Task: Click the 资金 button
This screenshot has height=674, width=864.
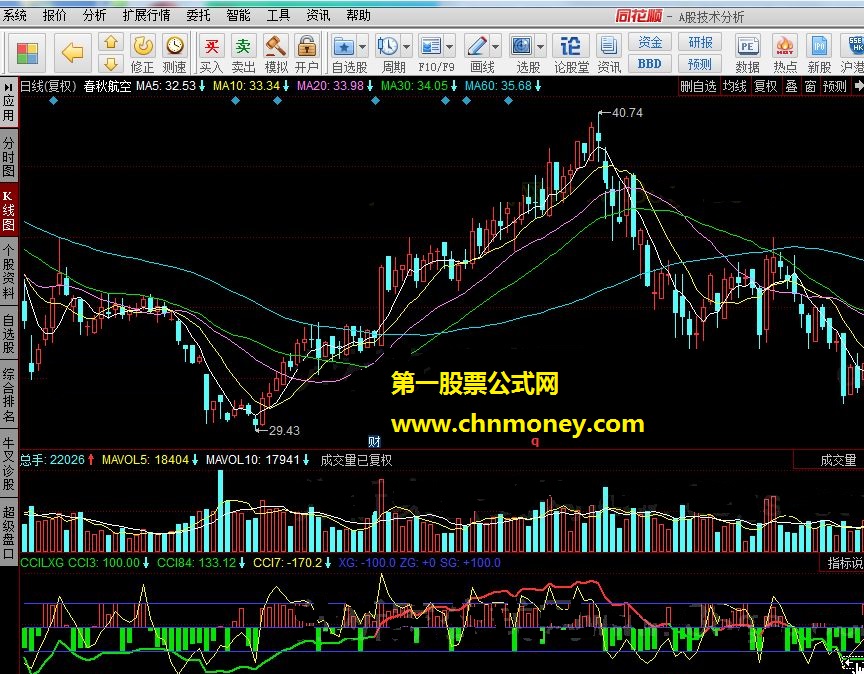Action: tap(650, 42)
